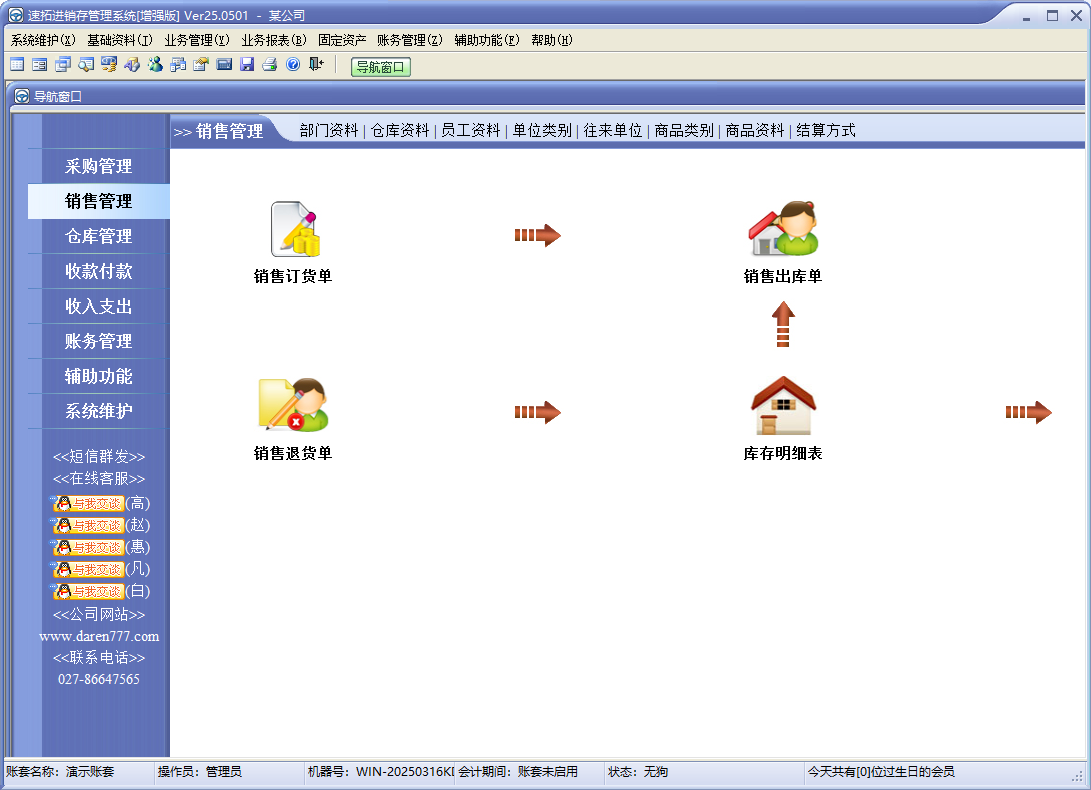Click the linked documents toolbar icon
The image size is (1091, 790).
[x=178, y=65]
